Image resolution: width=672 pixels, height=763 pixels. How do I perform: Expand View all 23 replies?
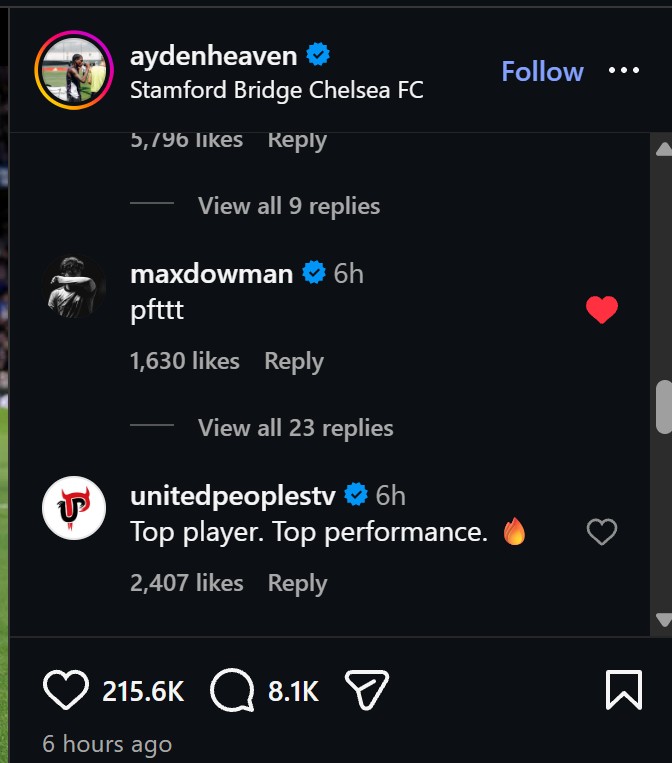[295, 428]
